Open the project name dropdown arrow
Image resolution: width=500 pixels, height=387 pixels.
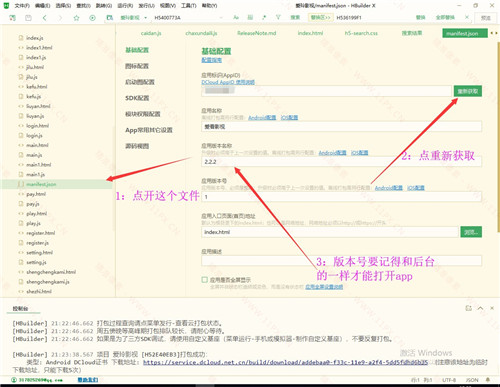pos(146,18)
